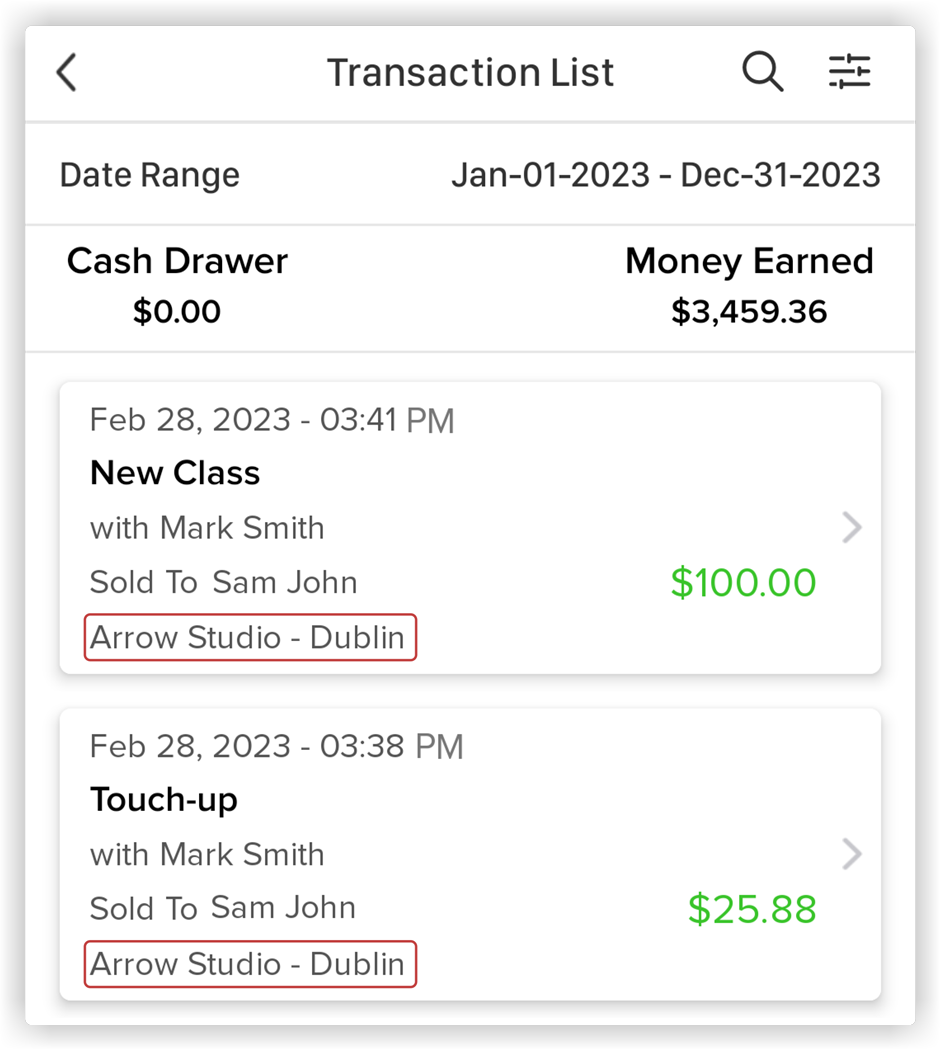
Task: Open the search magnifier icon
Action: 762,71
